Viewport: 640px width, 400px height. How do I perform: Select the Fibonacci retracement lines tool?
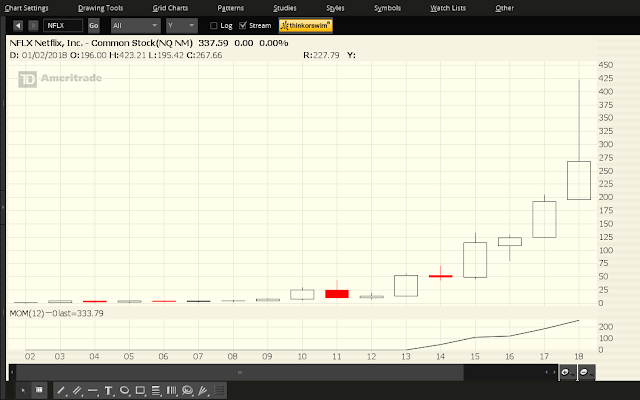pyautogui.click(x=156, y=391)
